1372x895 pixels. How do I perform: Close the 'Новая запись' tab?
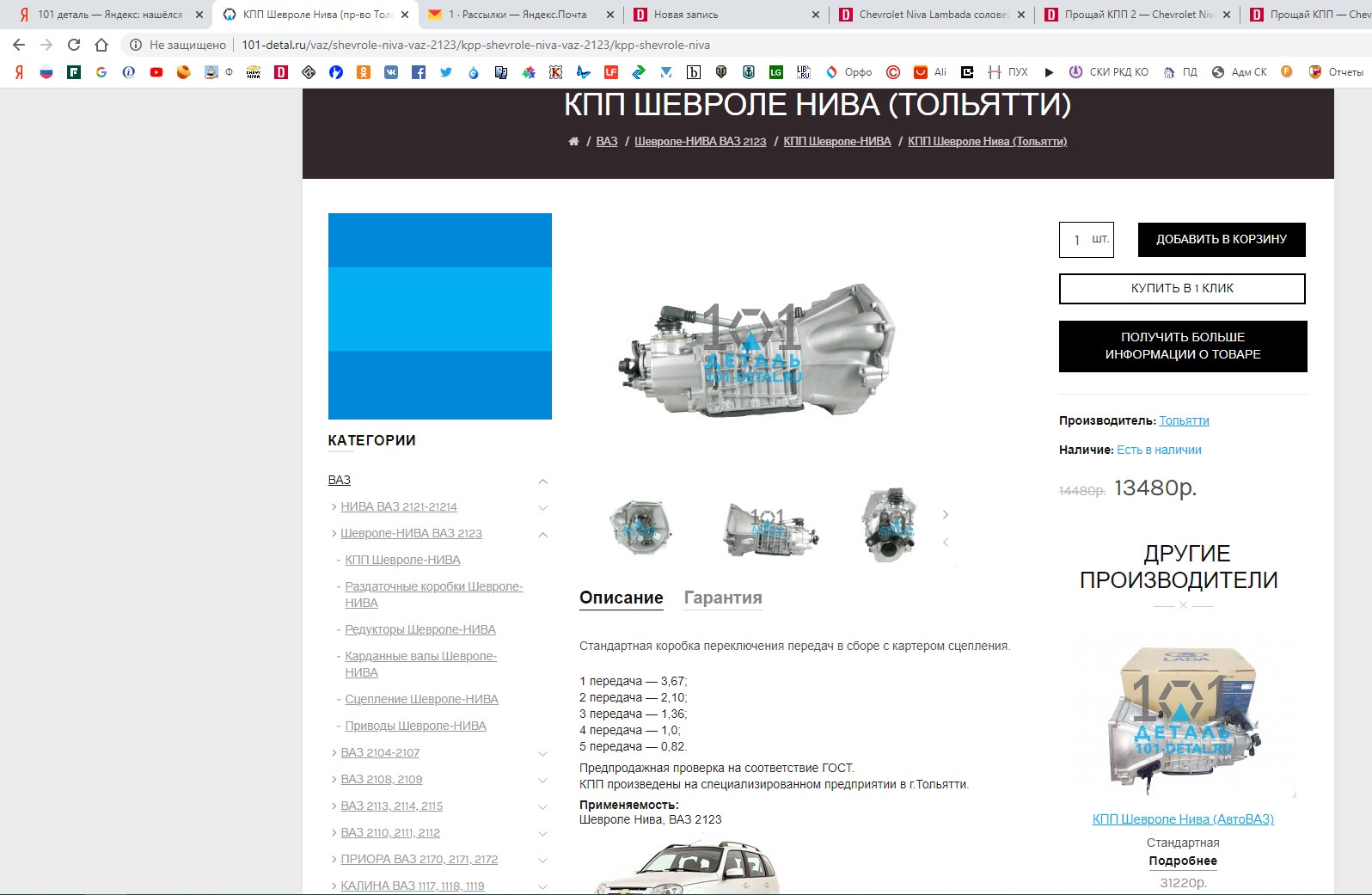(x=817, y=15)
